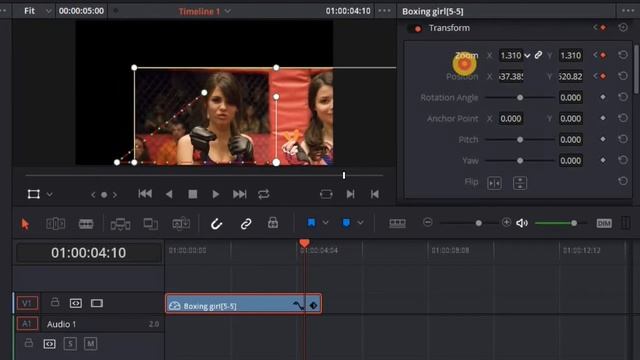The height and width of the screenshot is (360, 640).
Task: Stop playback in the viewer
Action: [193, 194]
